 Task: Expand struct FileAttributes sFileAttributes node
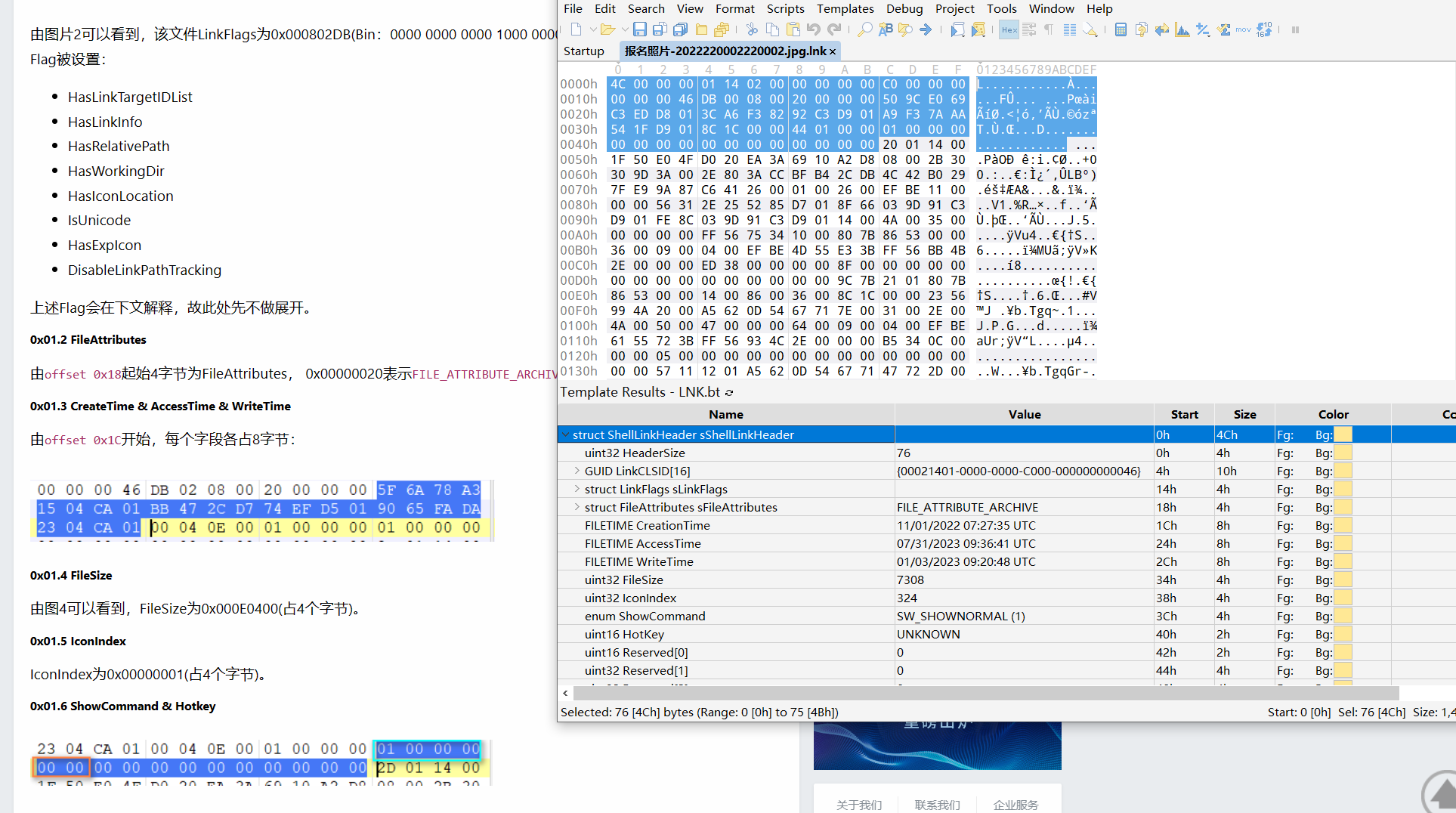coord(577,507)
